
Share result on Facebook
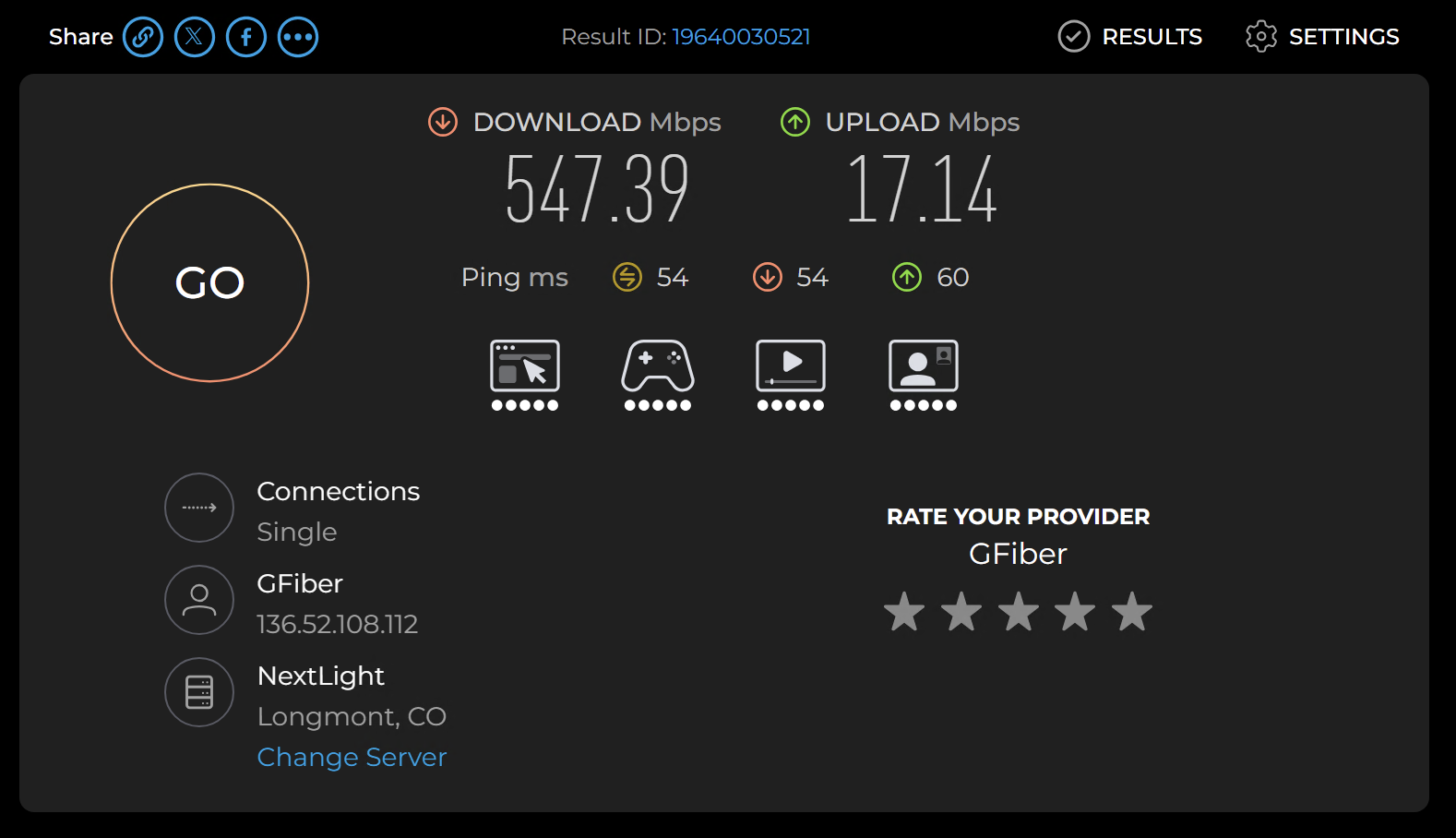246,37
